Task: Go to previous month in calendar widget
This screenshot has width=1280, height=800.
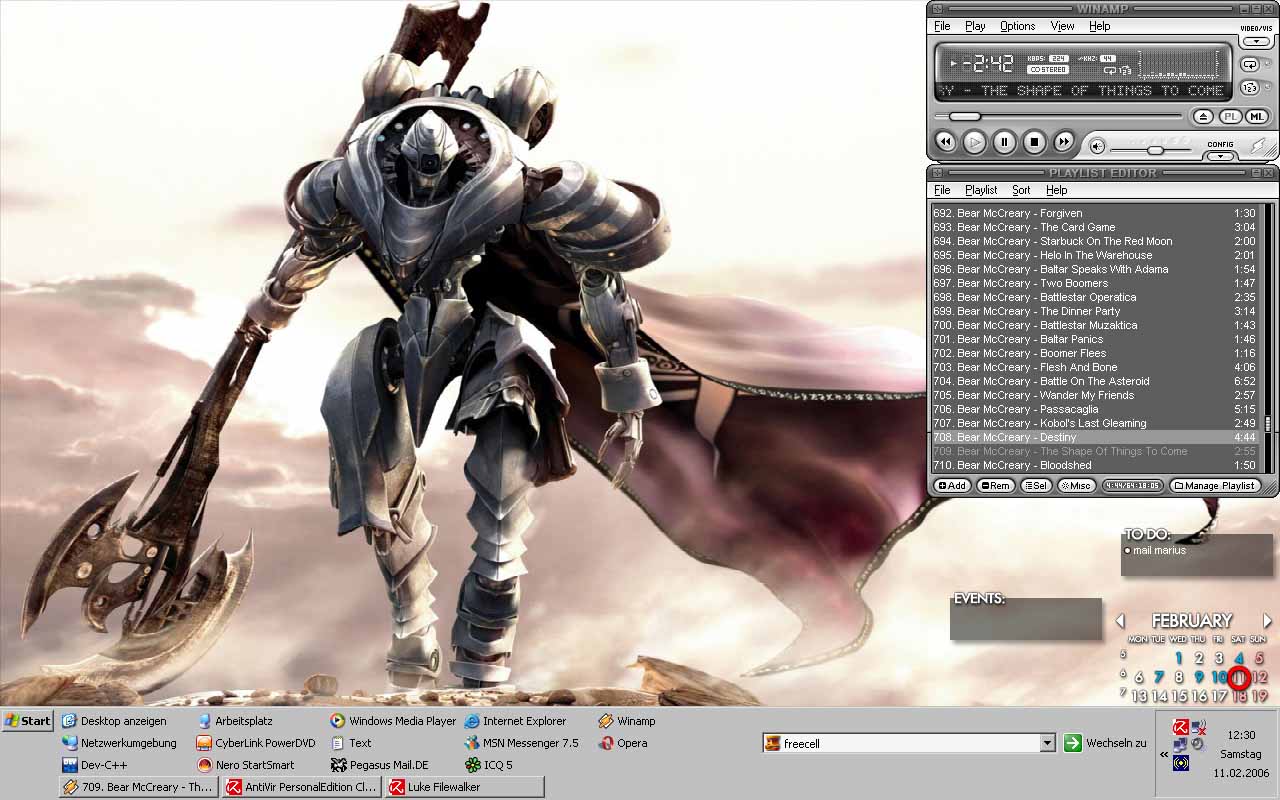Action: click(x=1120, y=621)
